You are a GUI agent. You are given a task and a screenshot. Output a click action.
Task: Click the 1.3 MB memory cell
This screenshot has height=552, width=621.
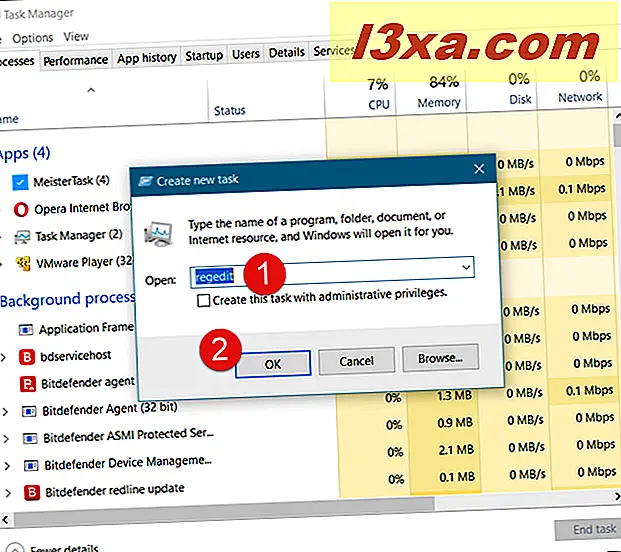454,396
